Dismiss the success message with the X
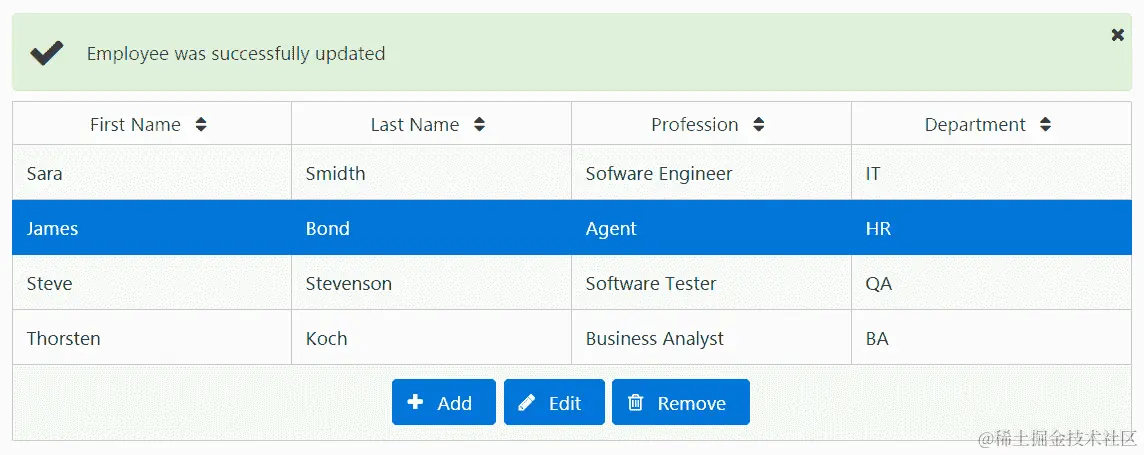 (x=1118, y=35)
